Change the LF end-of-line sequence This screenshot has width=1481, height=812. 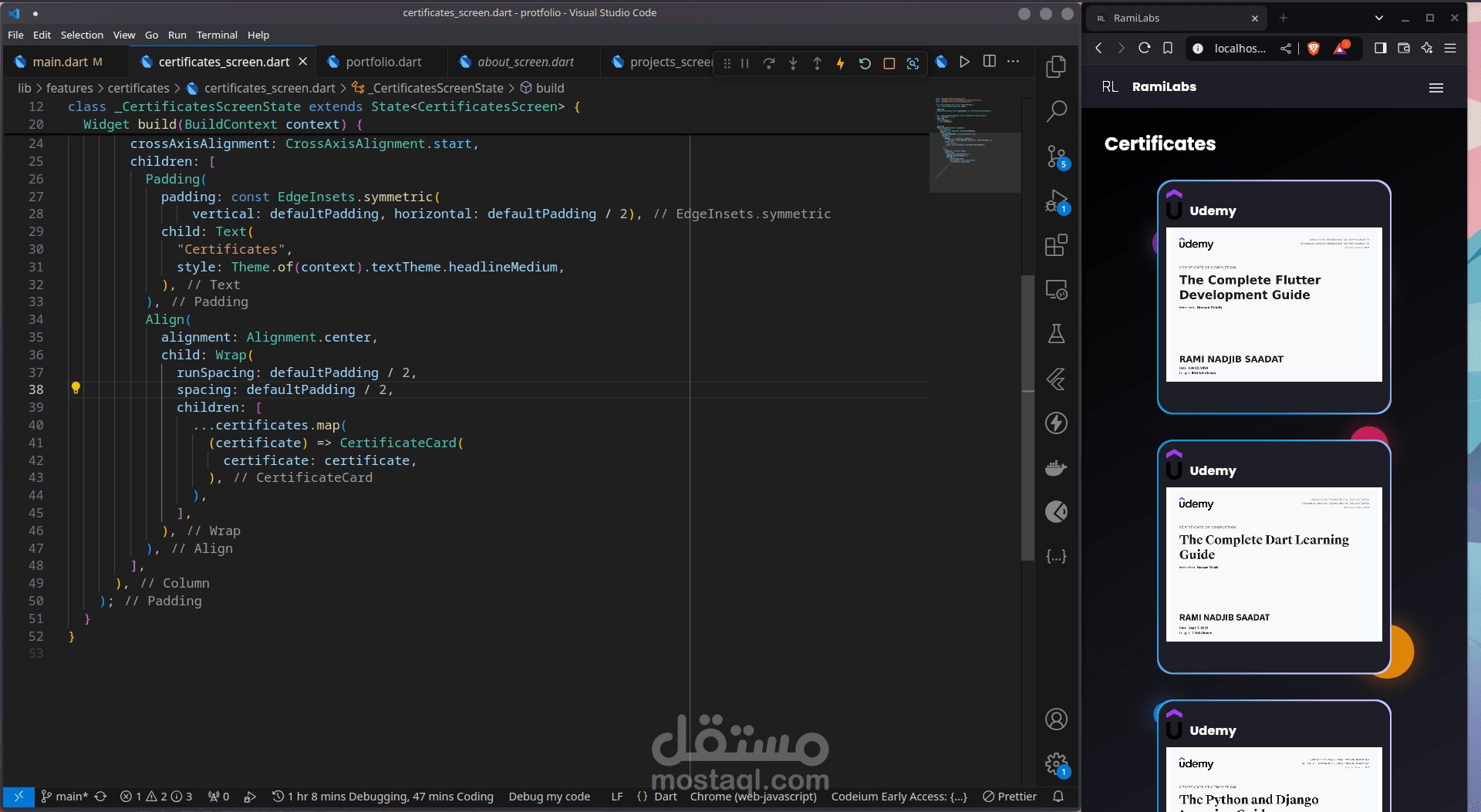617,797
